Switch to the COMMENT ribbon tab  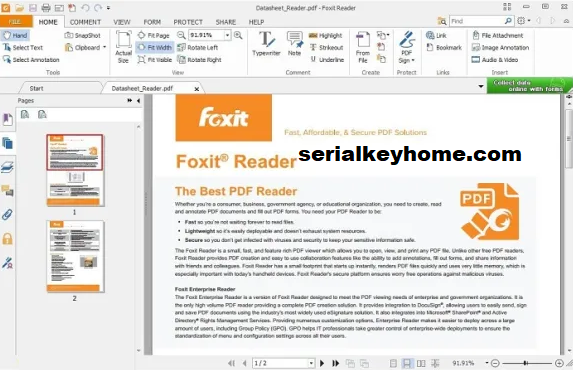(85, 22)
